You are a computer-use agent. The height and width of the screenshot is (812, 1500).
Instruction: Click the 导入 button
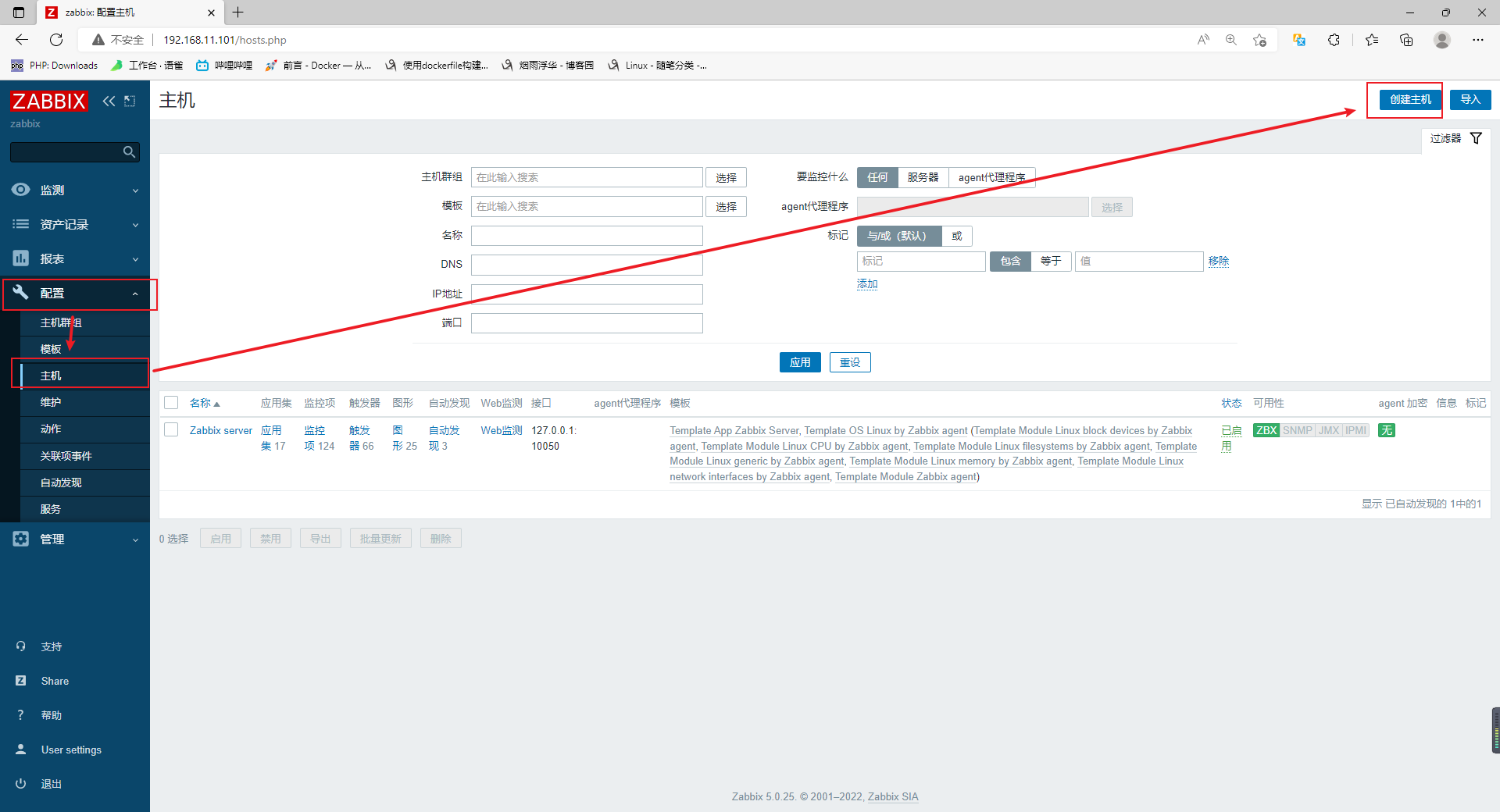[1470, 99]
